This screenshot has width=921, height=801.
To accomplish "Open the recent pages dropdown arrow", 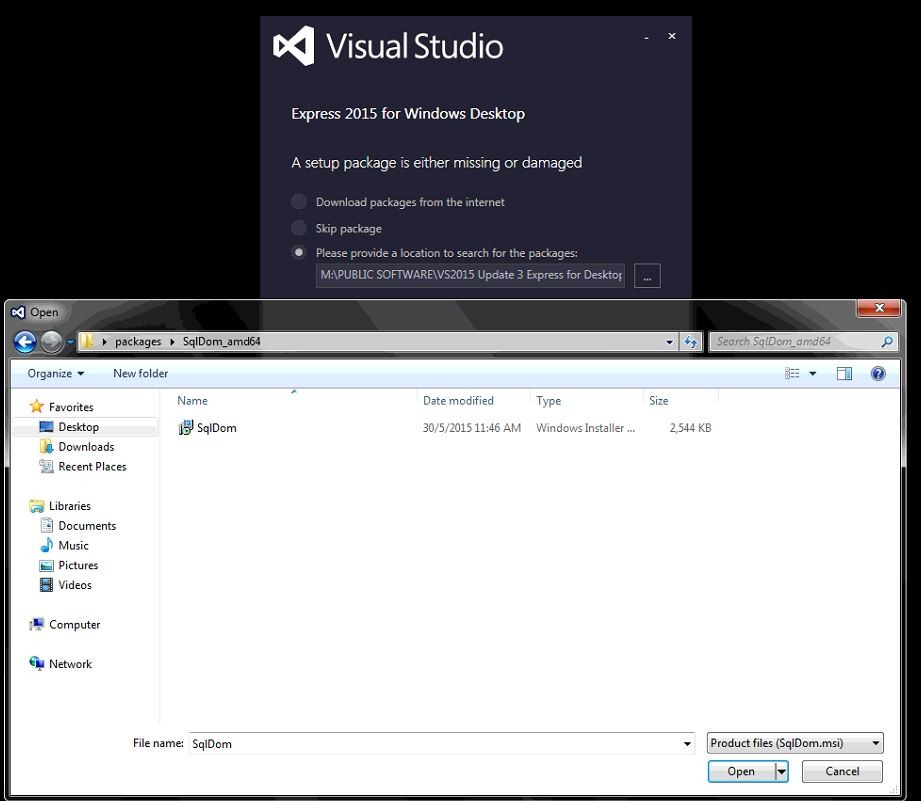I will pos(70,342).
